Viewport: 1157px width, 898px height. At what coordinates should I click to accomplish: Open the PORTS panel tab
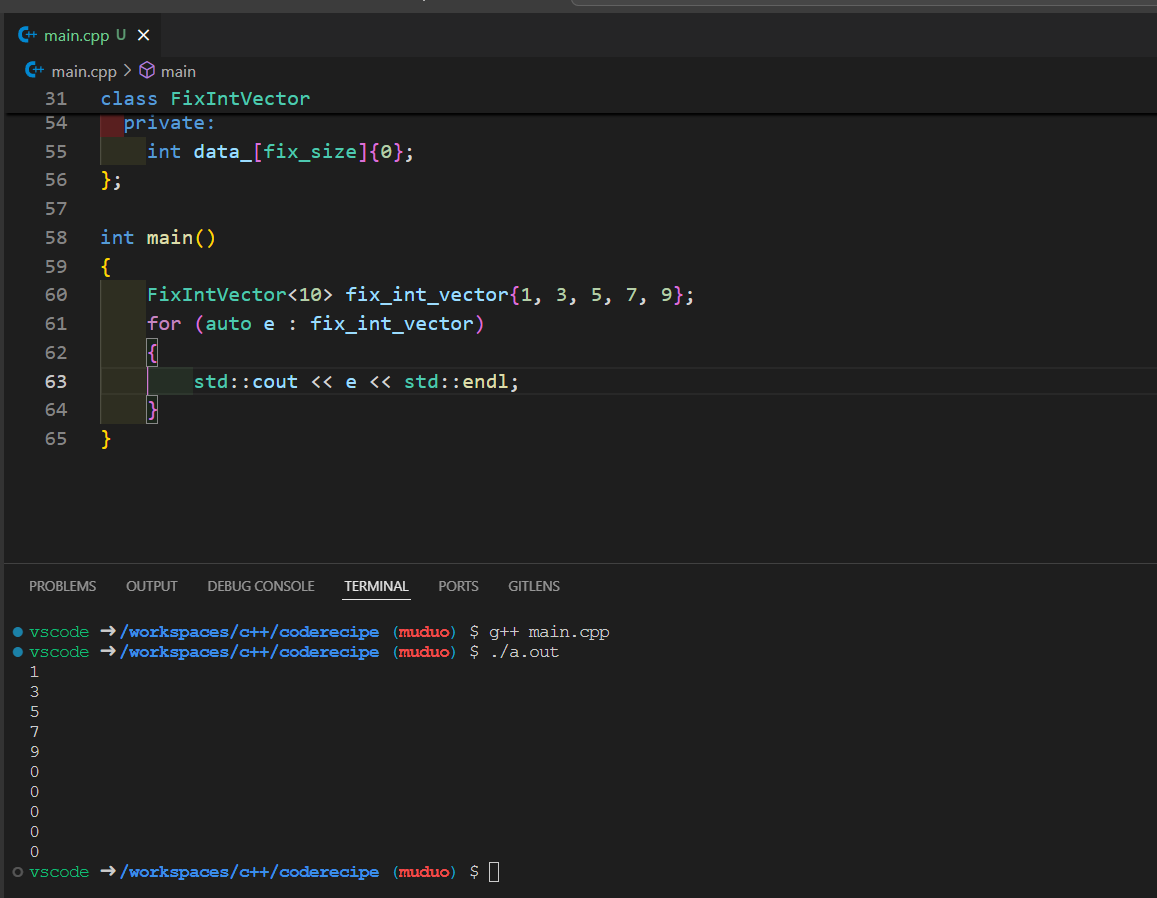458,586
